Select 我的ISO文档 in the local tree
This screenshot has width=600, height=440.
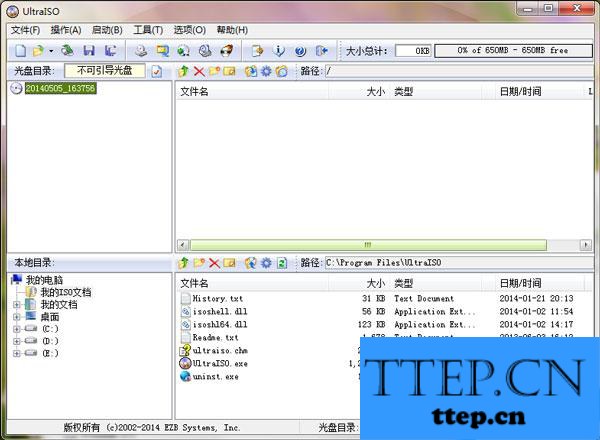tap(66, 292)
